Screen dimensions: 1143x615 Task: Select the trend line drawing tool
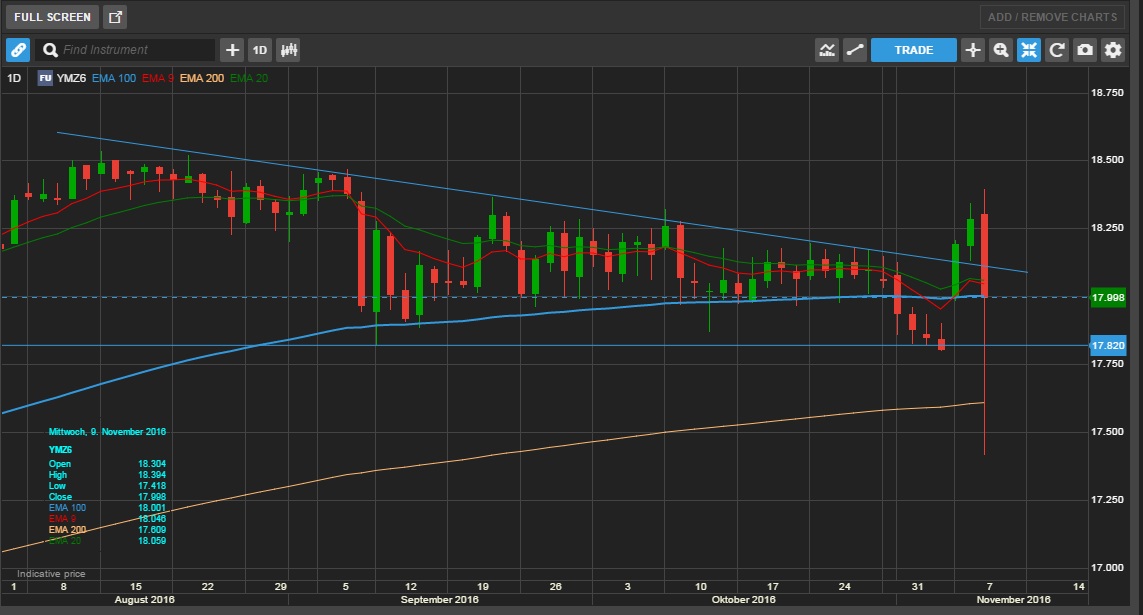click(854, 49)
